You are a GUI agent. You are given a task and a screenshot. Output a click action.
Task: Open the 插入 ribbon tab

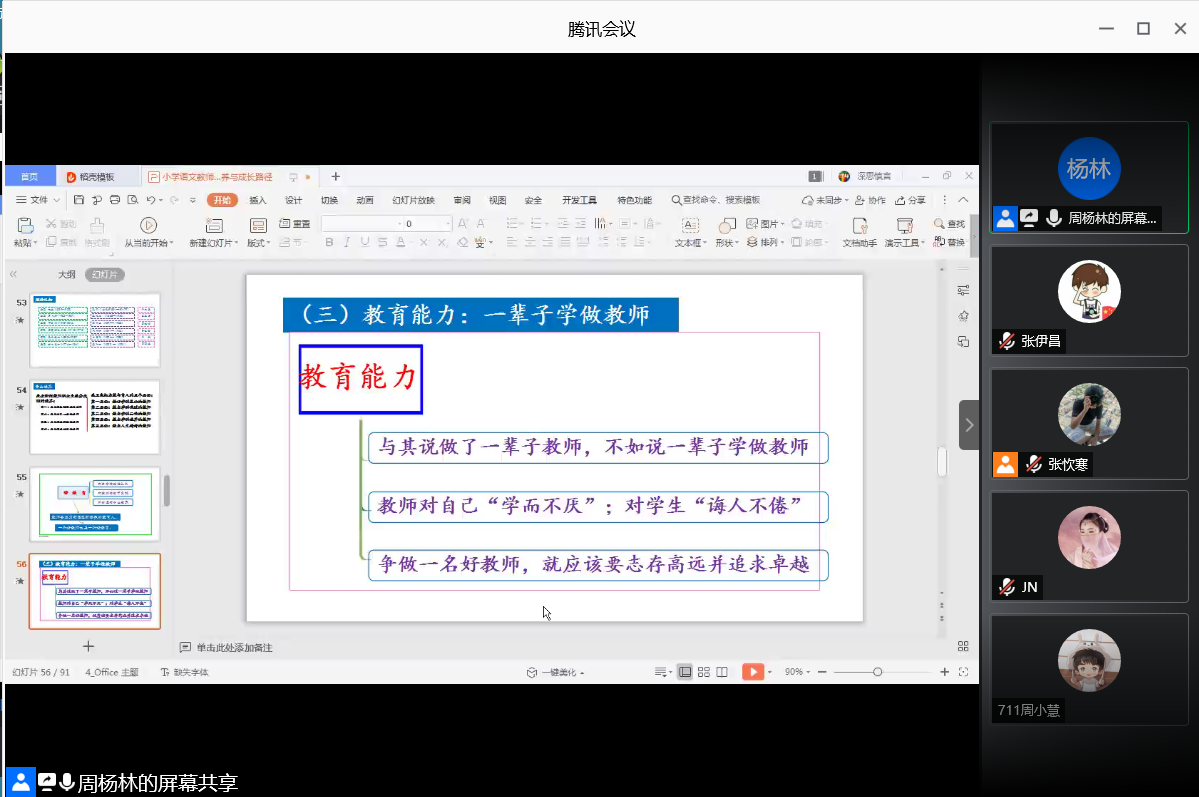258,200
